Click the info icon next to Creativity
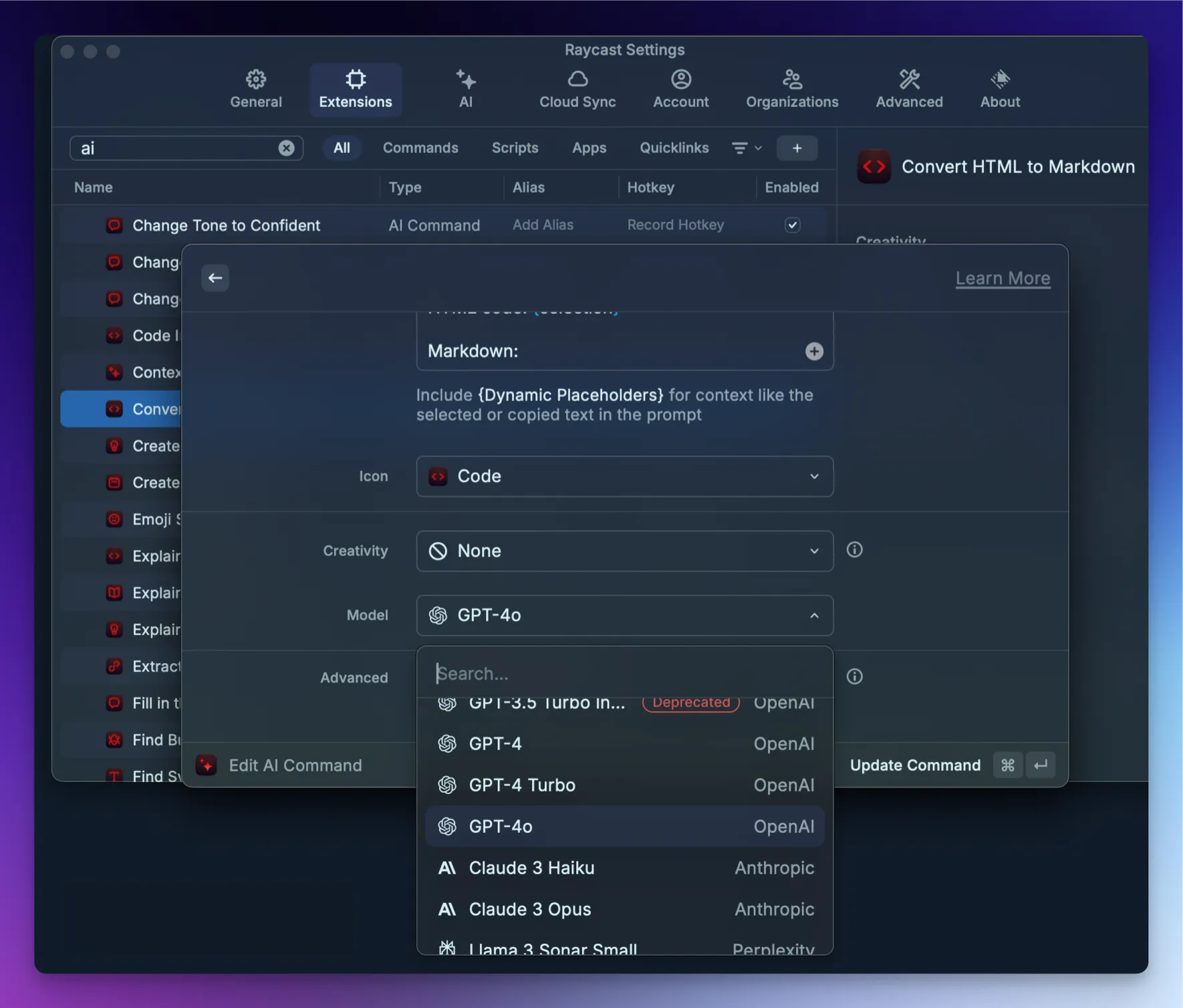 (855, 549)
